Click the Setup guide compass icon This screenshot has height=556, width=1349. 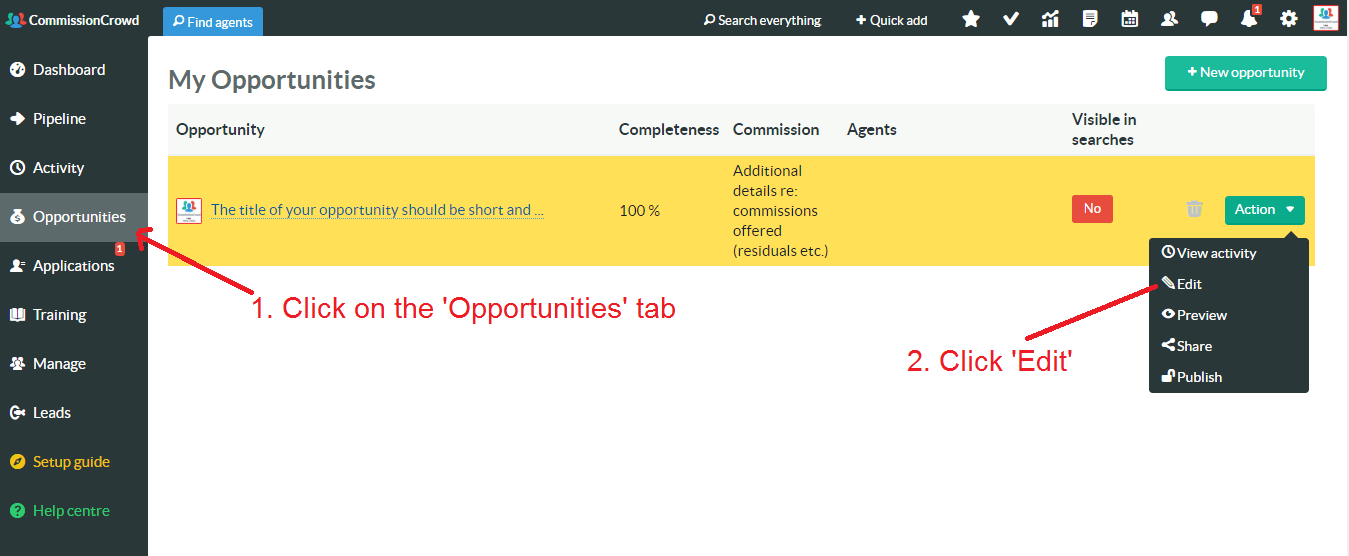click(17, 462)
